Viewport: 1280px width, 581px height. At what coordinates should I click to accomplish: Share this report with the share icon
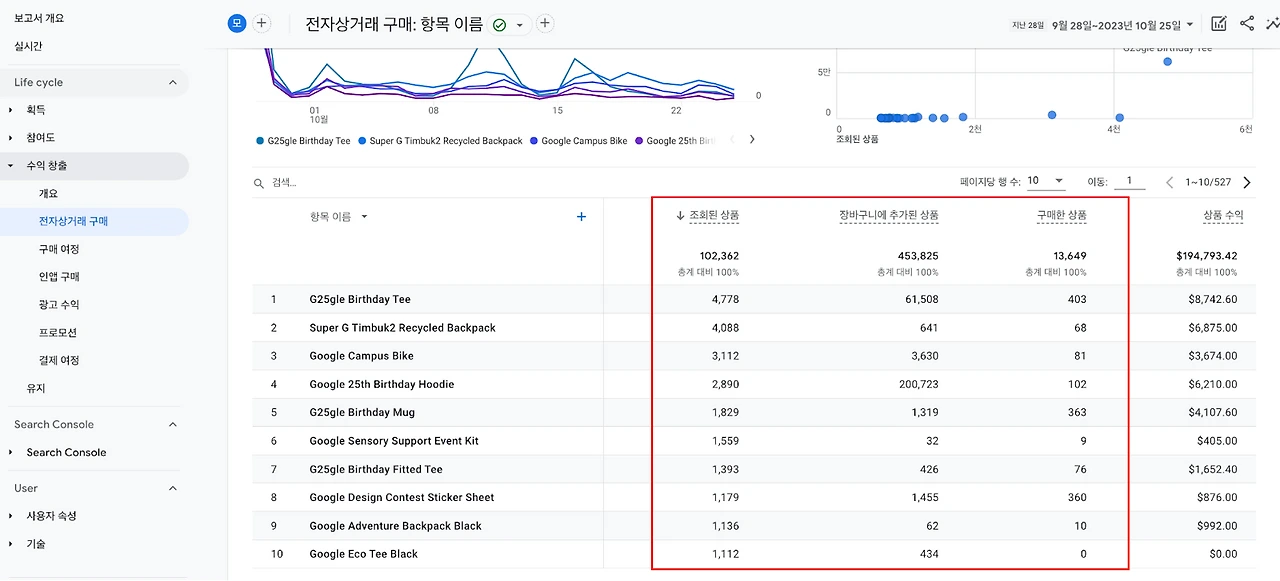click(1247, 24)
